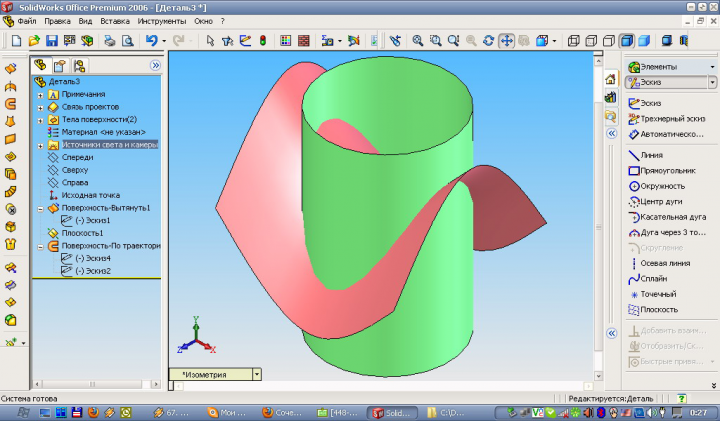Open the *Изометрия view dropdown

pos(257,374)
